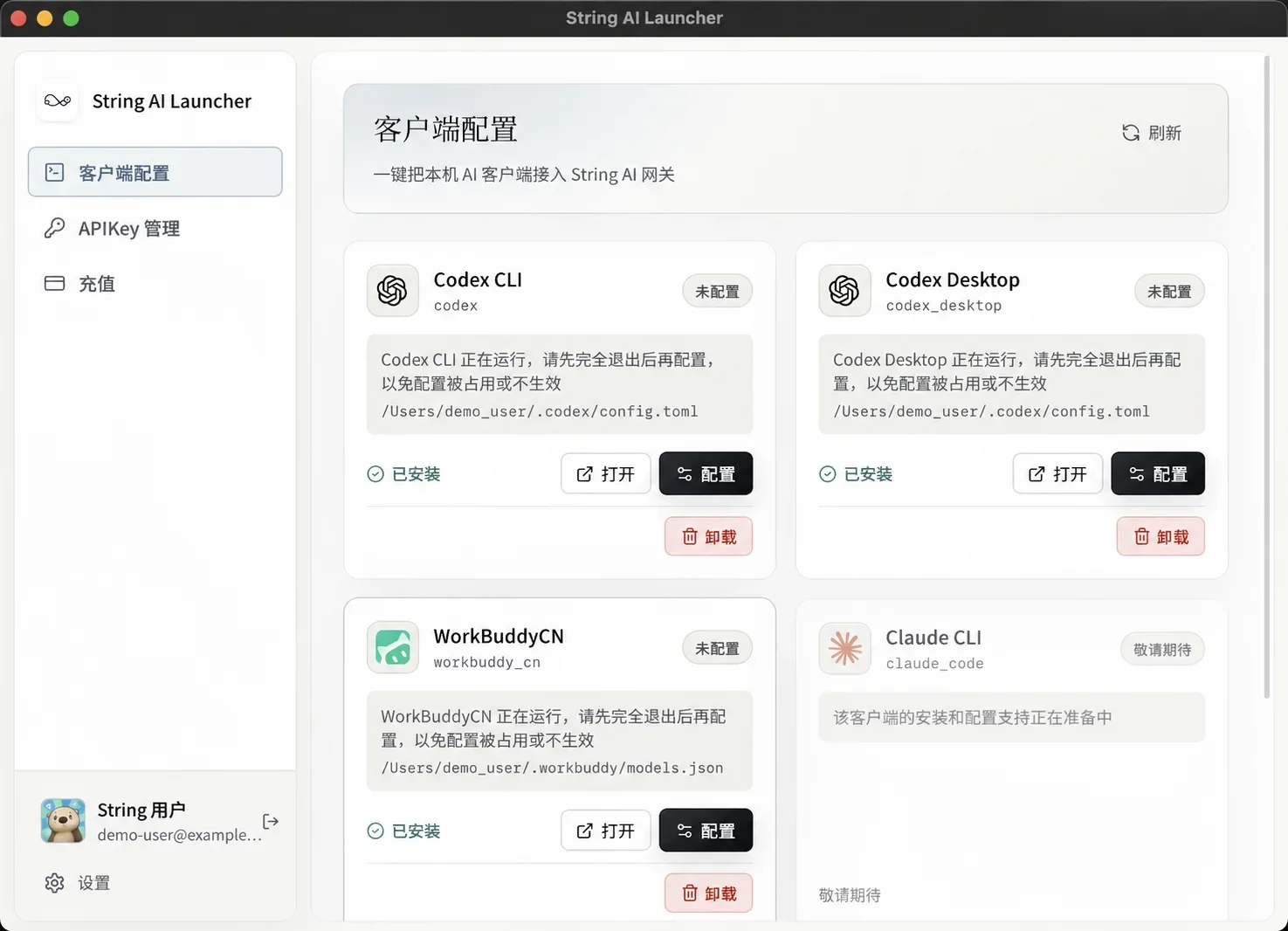This screenshot has width=1288, height=931.
Task: Click the logout icon next to String 用户
Action: pyautogui.click(x=271, y=821)
